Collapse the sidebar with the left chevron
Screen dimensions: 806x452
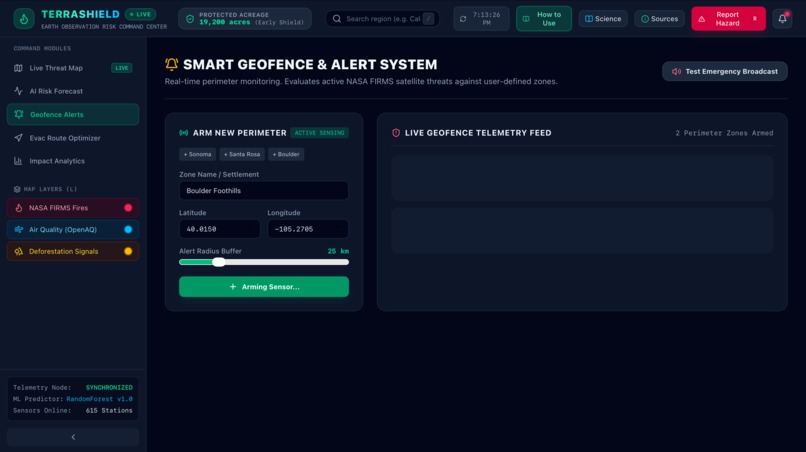pyautogui.click(x=73, y=437)
